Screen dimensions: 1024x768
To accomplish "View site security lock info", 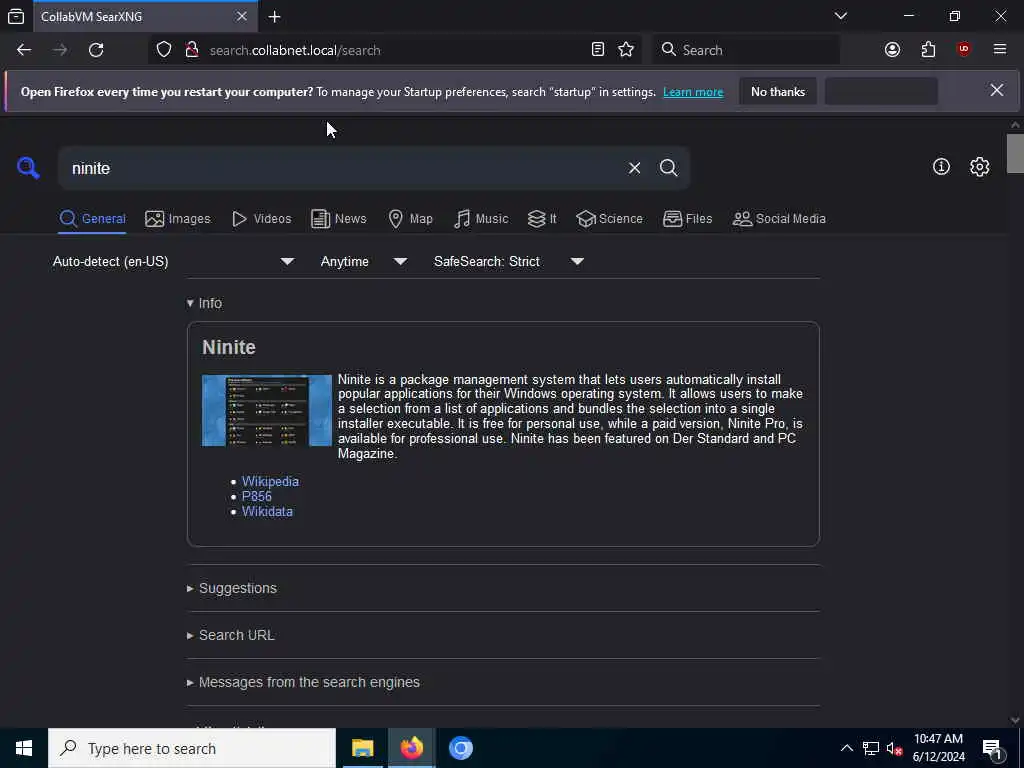I will point(191,50).
